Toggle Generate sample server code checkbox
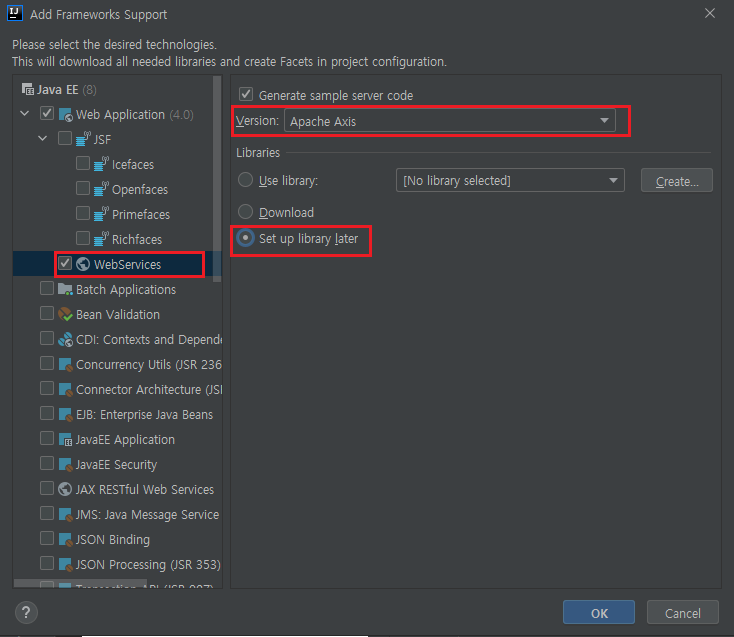734x637 pixels. click(246, 94)
